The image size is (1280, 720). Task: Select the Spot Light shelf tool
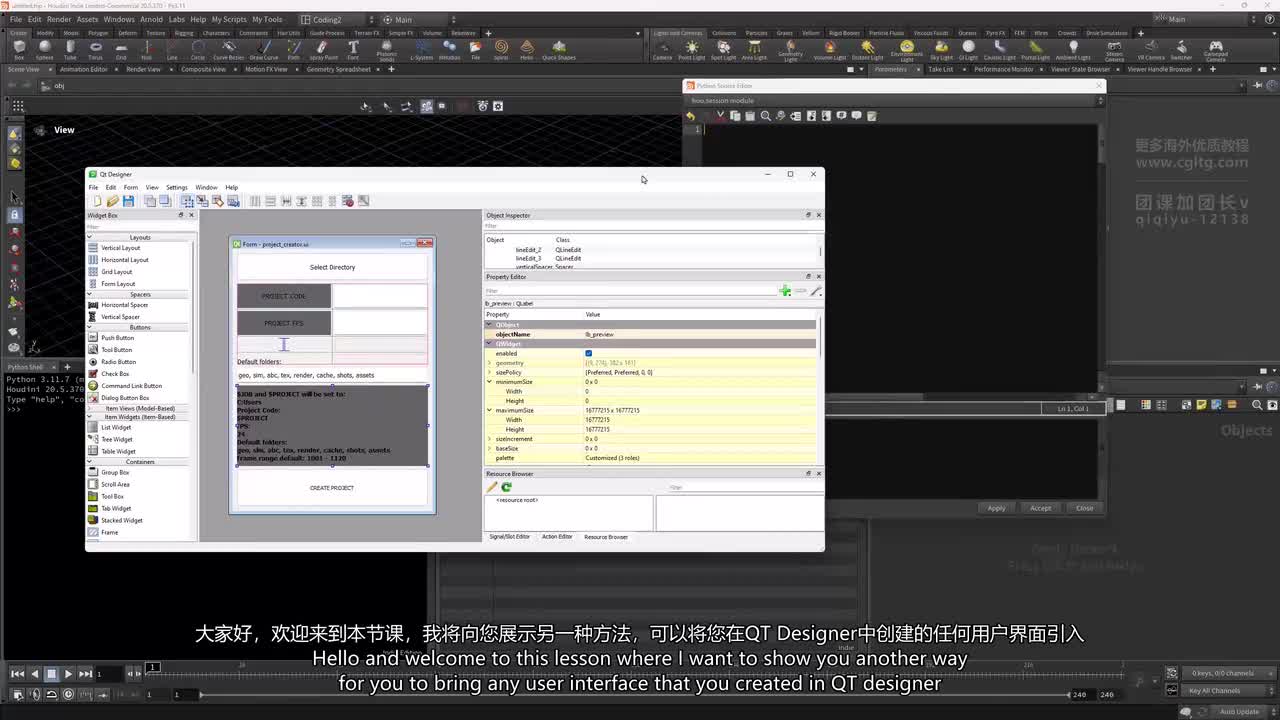pyautogui.click(x=723, y=50)
